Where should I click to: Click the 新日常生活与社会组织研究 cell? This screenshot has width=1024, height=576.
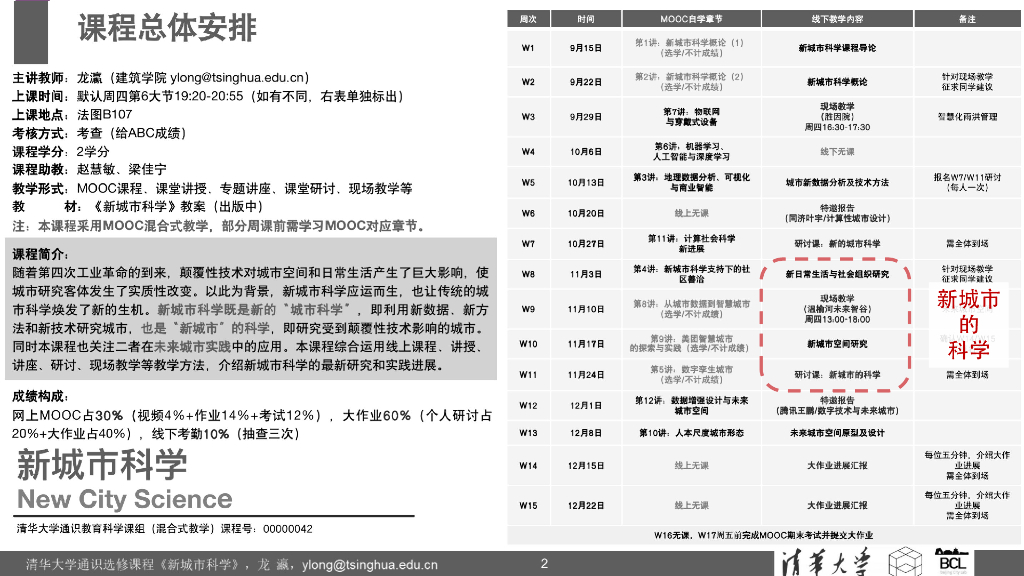[837, 274]
